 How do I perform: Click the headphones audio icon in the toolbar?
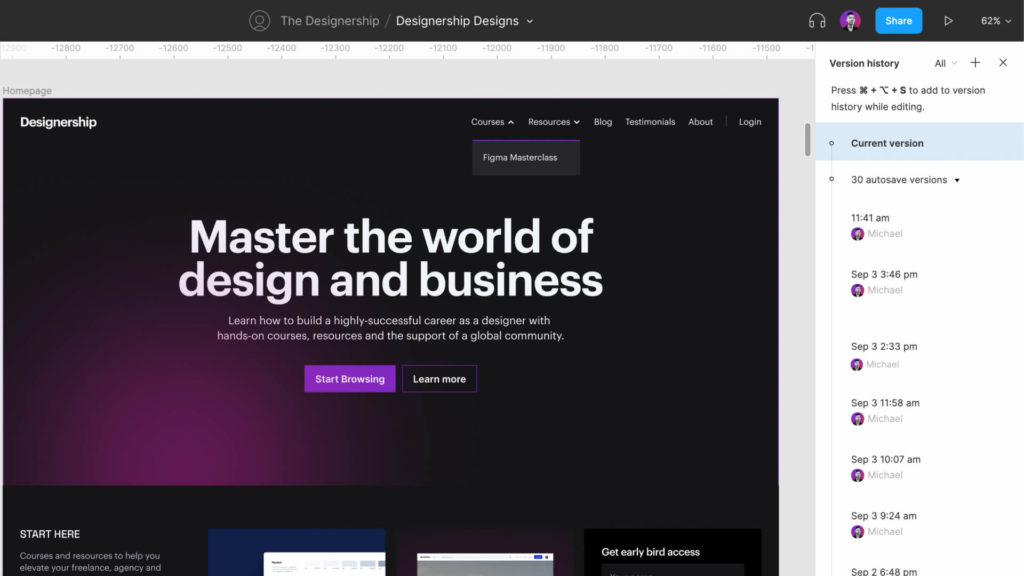click(816, 20)
